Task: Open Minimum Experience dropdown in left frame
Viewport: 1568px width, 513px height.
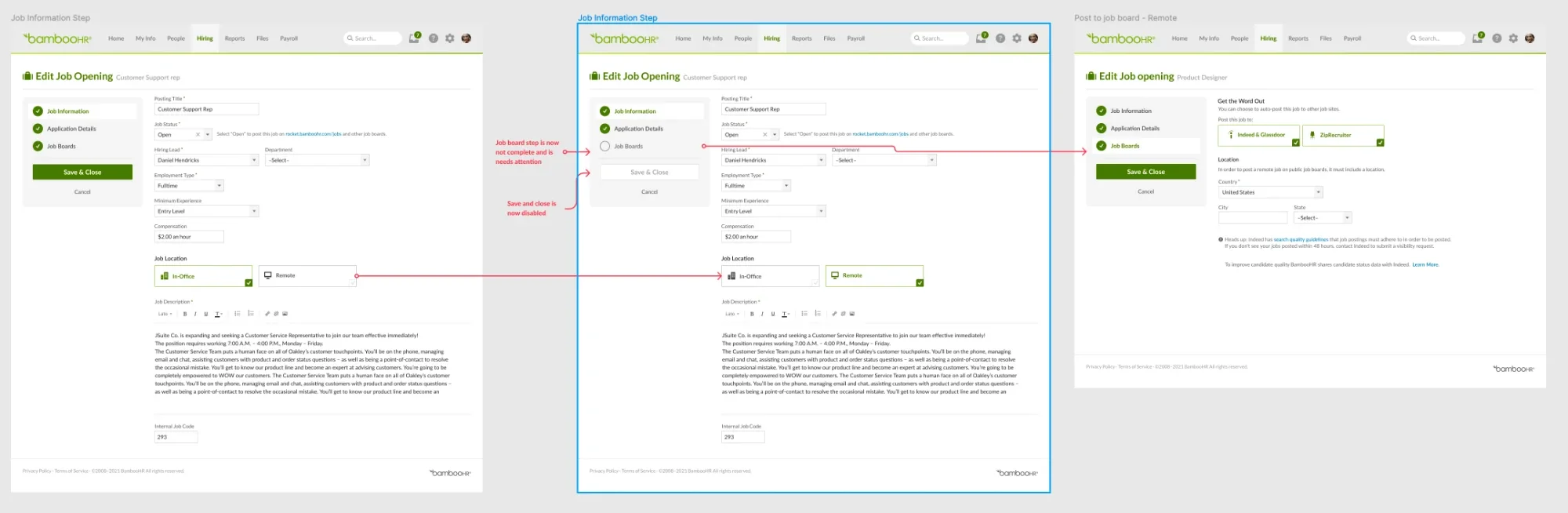Action: [206, 211]
